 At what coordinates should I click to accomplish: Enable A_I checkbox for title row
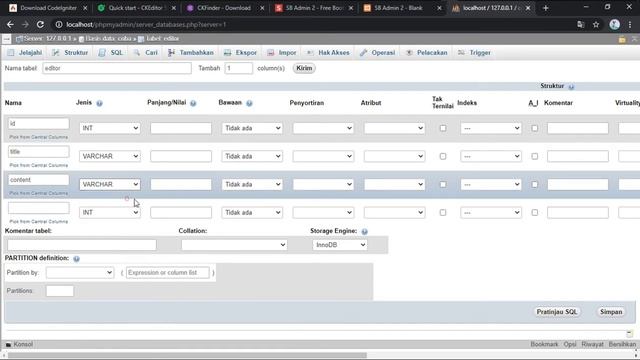coord(534,156)
